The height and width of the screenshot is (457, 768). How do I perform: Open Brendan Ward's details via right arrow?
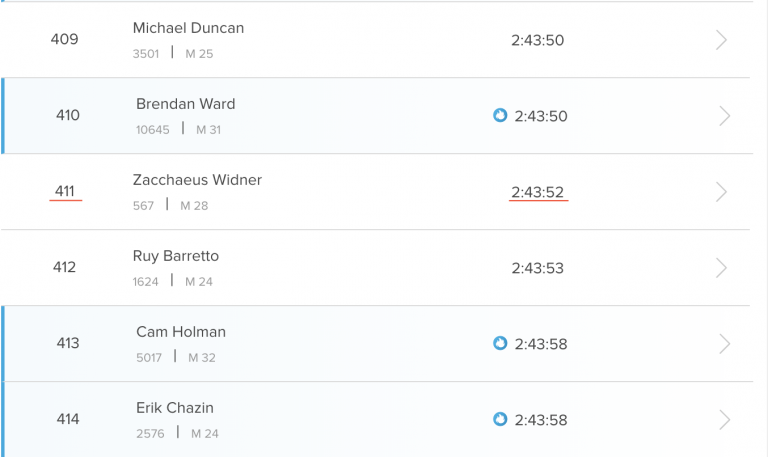pos(725,116)
